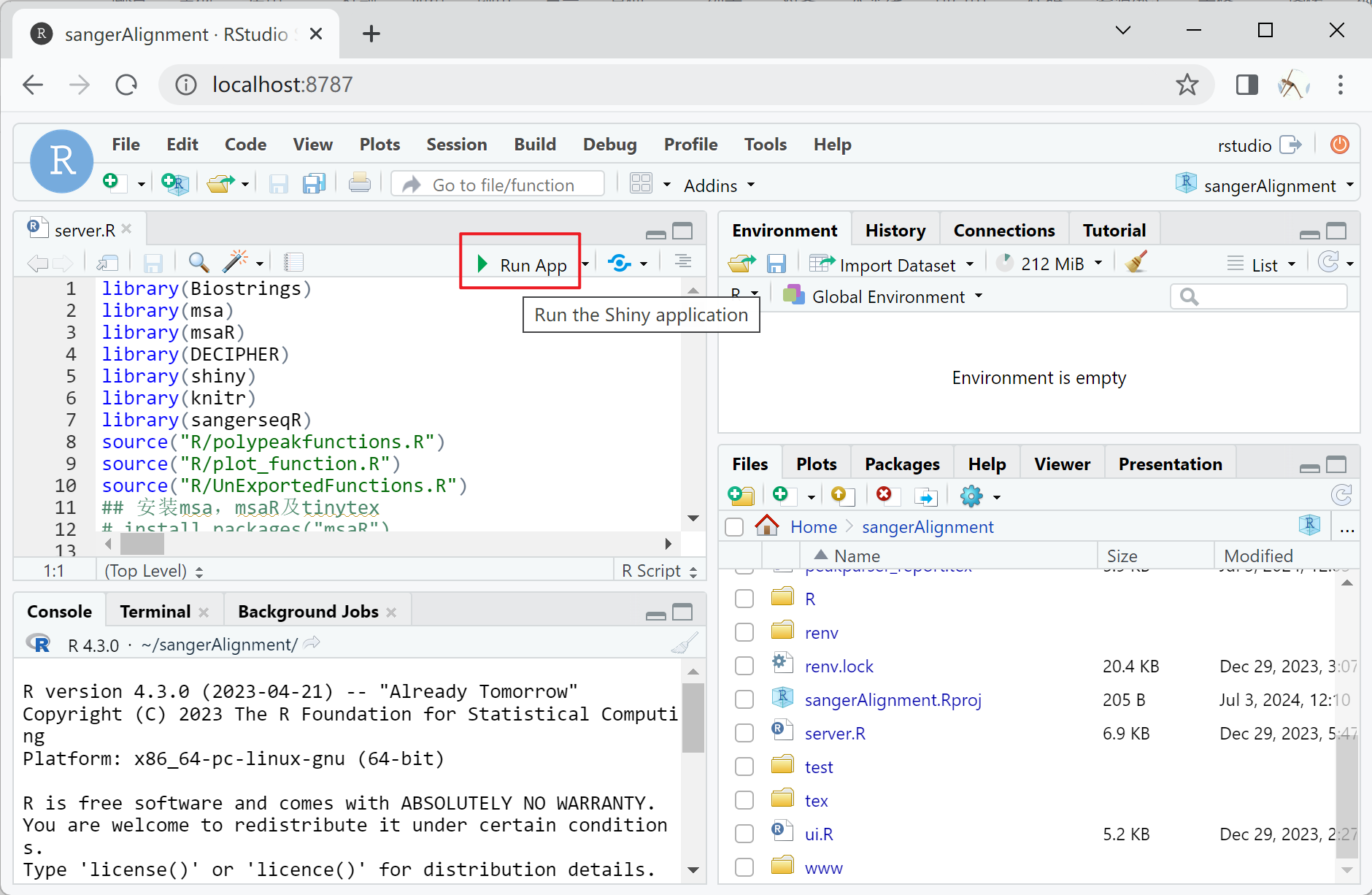This screenshot has width=1372, height=895.
Task: Select the ui.R file checkbox
Action: (x=744, y=833)
